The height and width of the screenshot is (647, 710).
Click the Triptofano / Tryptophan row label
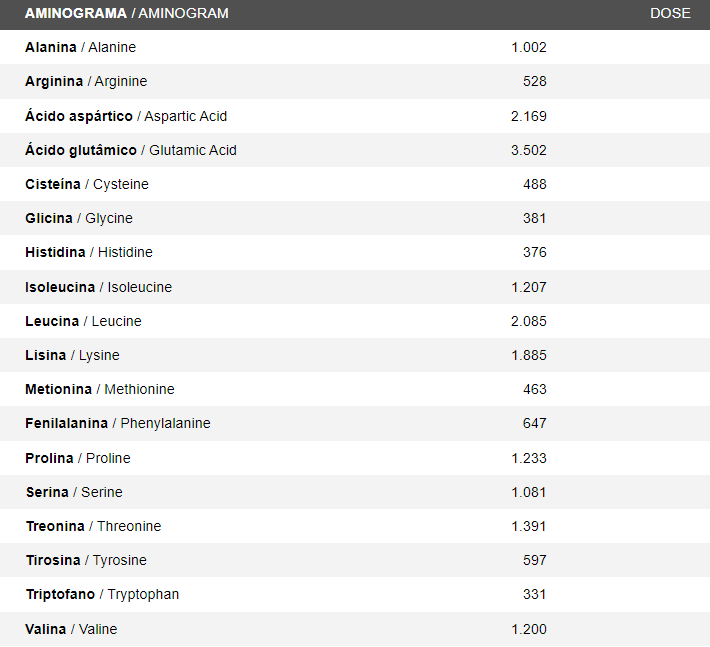(102, 594)
